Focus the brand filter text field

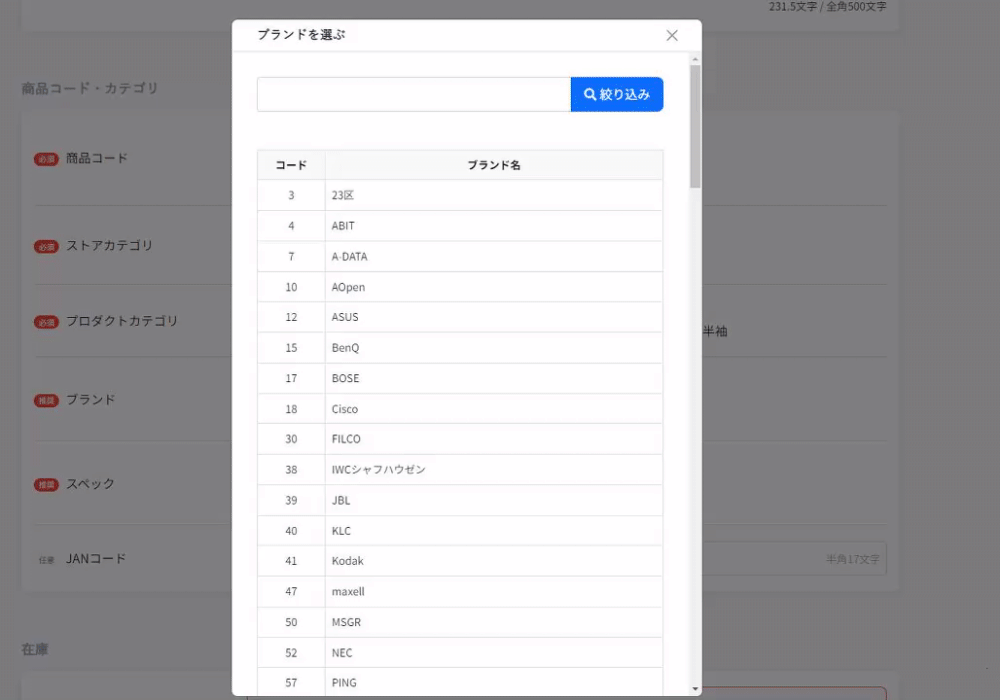point(414,94)
